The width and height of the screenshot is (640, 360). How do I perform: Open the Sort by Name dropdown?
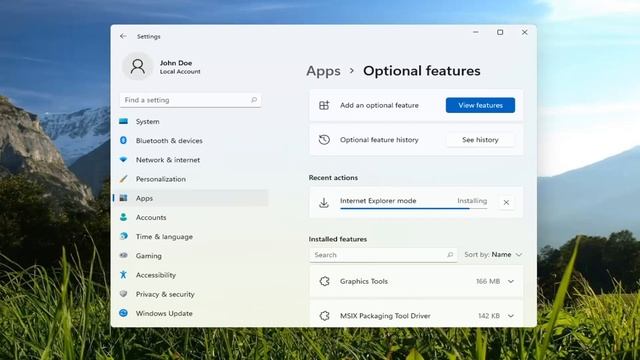pos(493,255)
